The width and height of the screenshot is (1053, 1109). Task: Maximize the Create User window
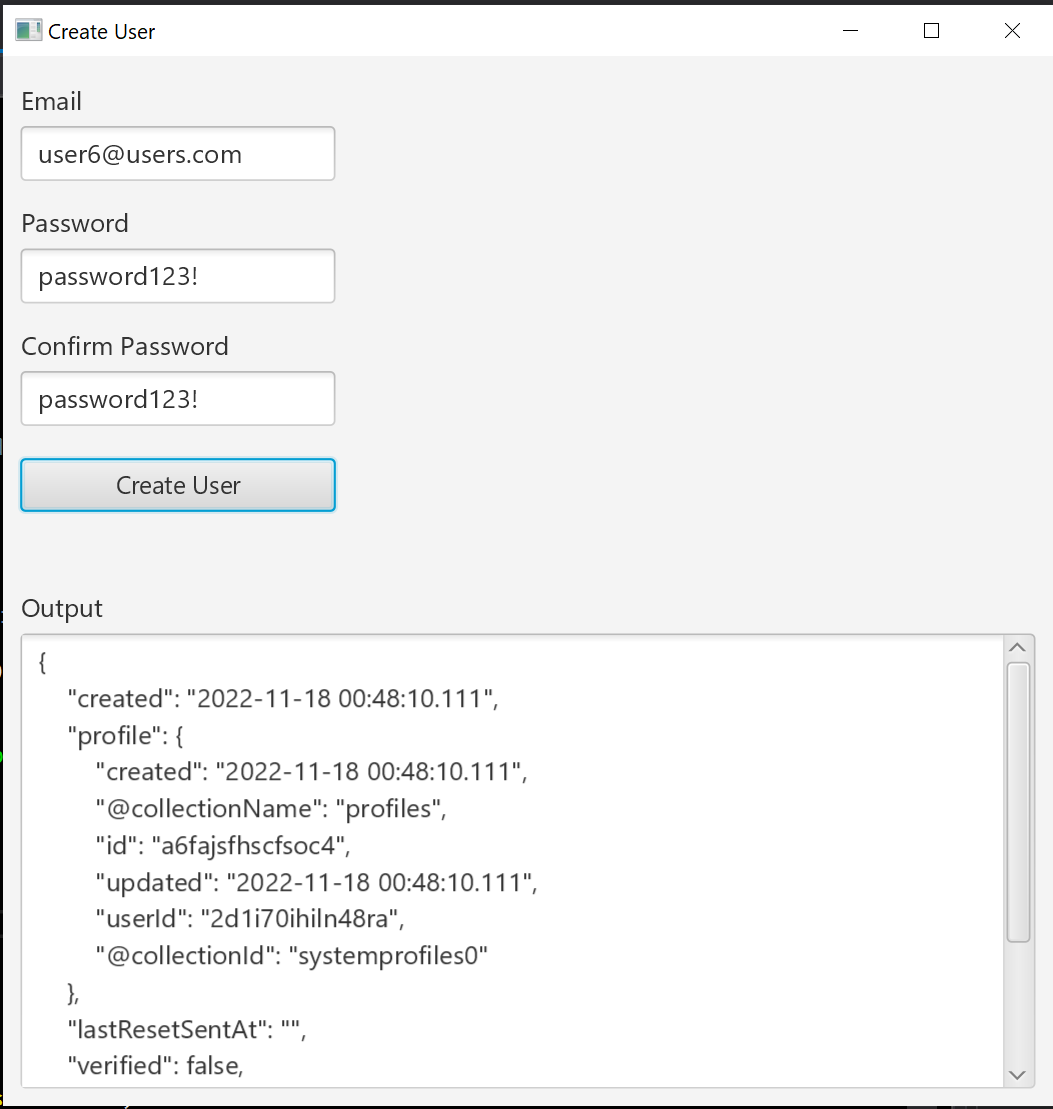coord(931,31)
